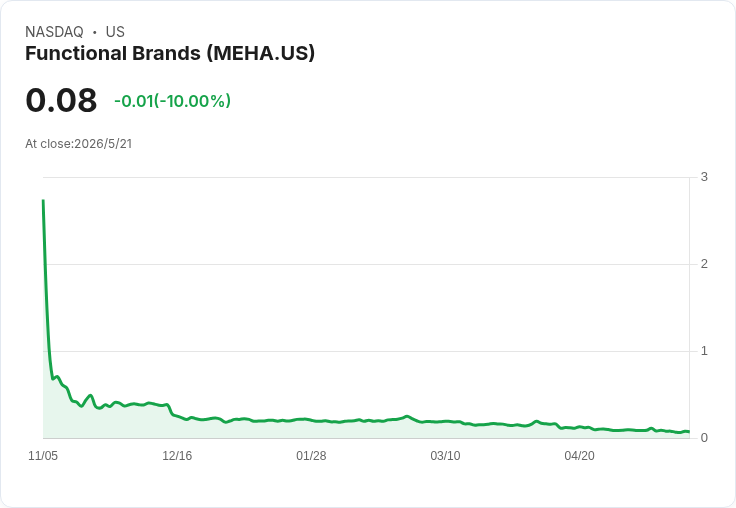Click the US market label
This screenshot has width=736, height=508.
(115, 32)
